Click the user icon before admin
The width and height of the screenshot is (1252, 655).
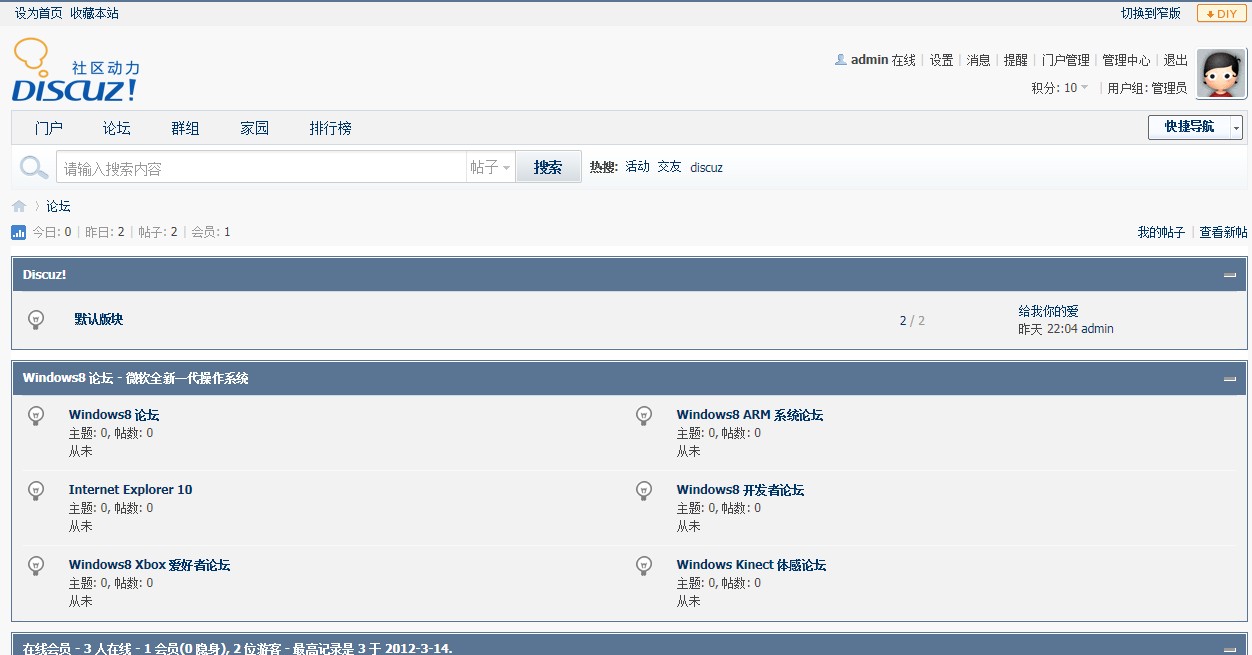pos(841,60)
